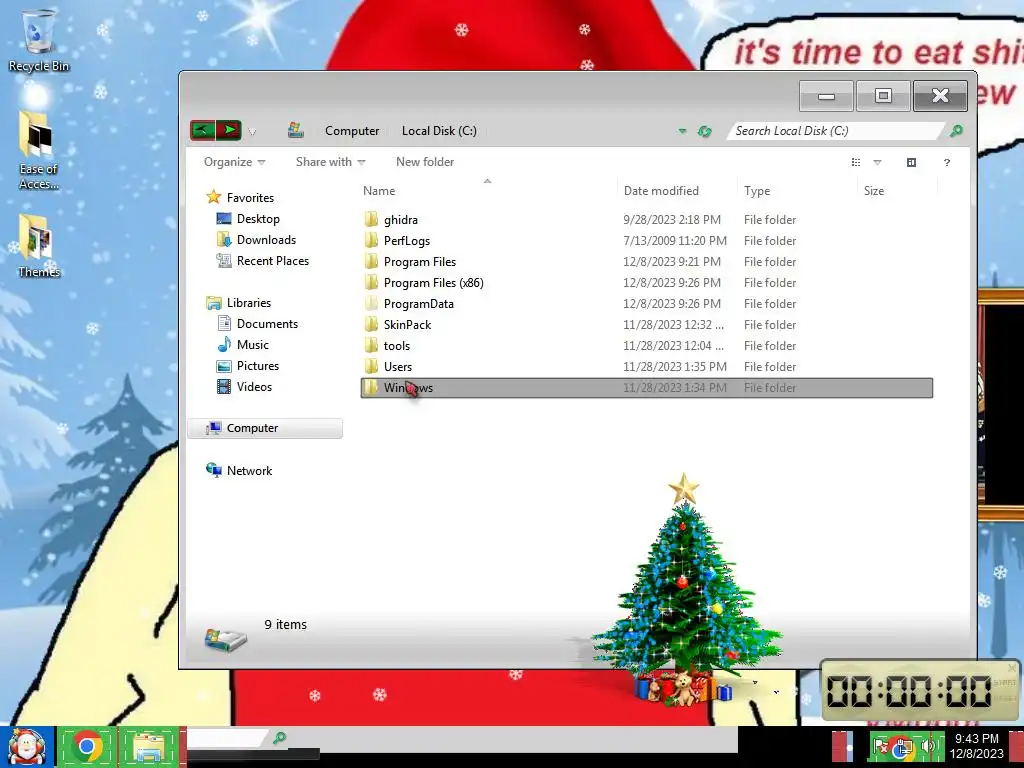Image resolution: width=1024 pixels, height=768 pixels.
Task: Open the clock showing 9:43 PM
Action: tap(976, 746)
